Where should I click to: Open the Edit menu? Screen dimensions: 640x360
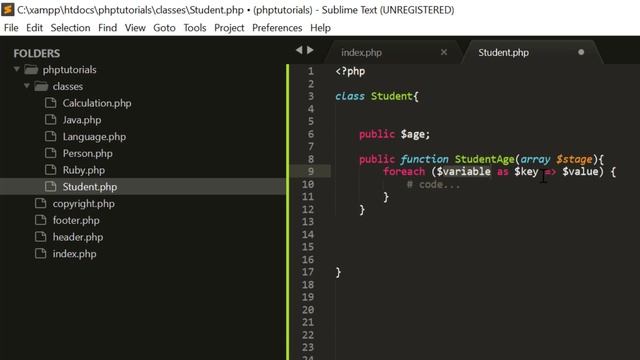point(34,28)
